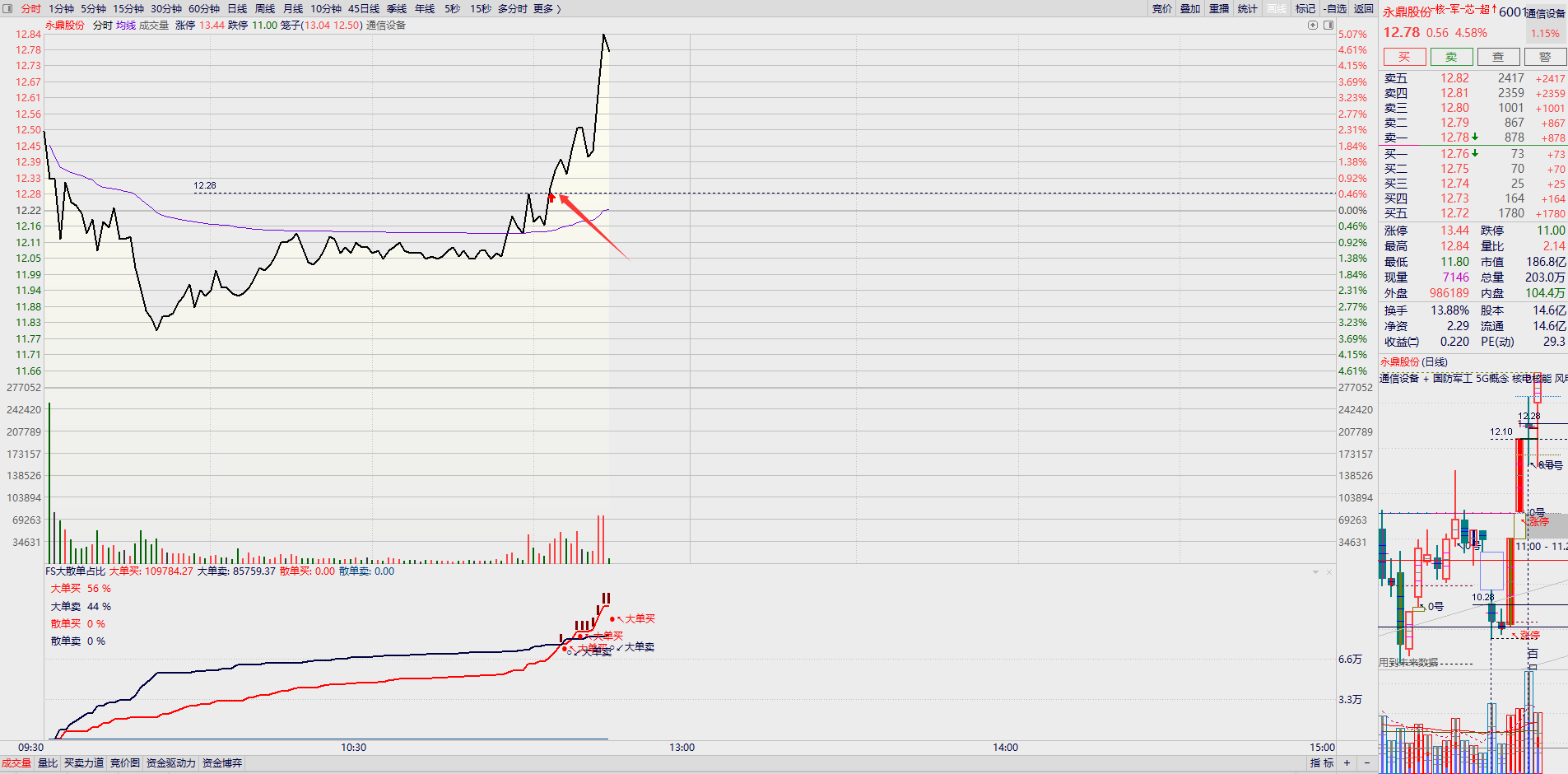Select the 5秒 period
The height and width of the screenshot is (774, 1568).
click(453, 8)
